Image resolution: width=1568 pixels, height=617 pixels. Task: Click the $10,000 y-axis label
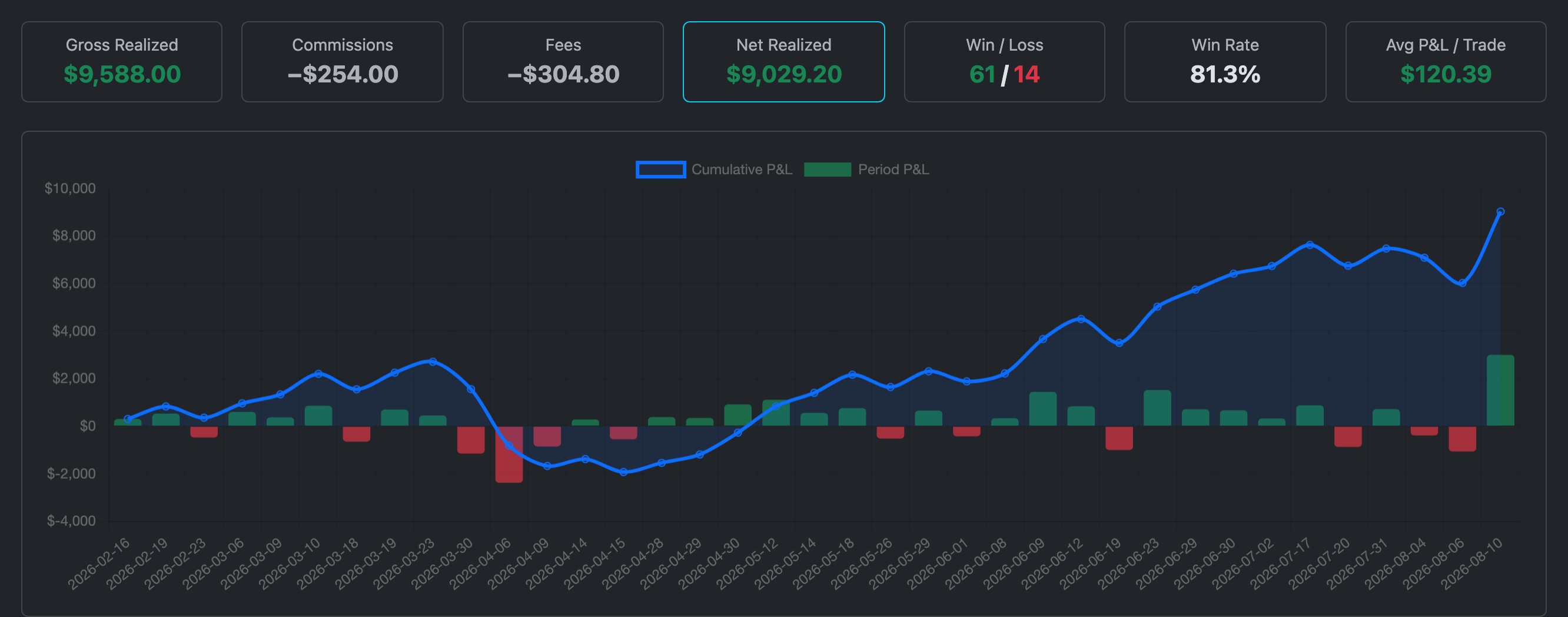point(70,188)
